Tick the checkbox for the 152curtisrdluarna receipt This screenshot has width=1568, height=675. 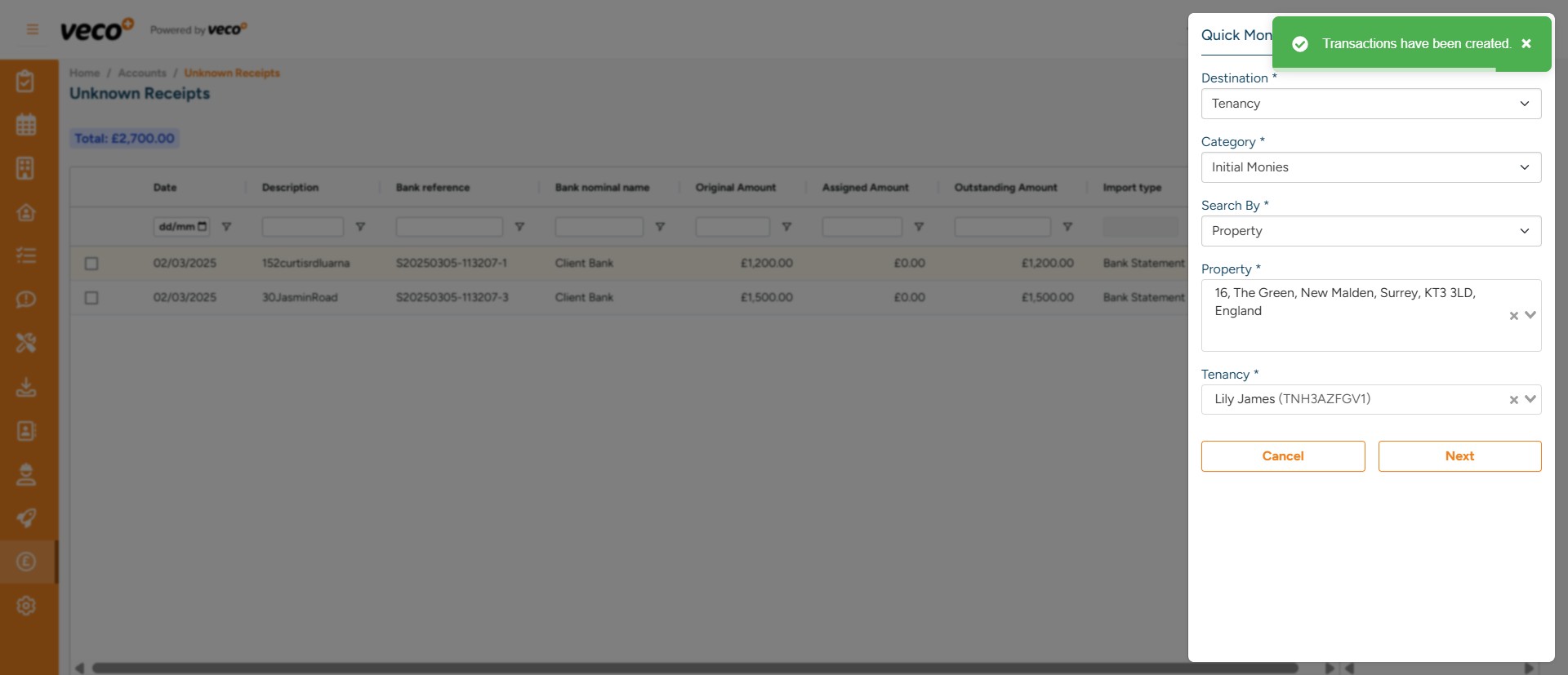point(91,264)
